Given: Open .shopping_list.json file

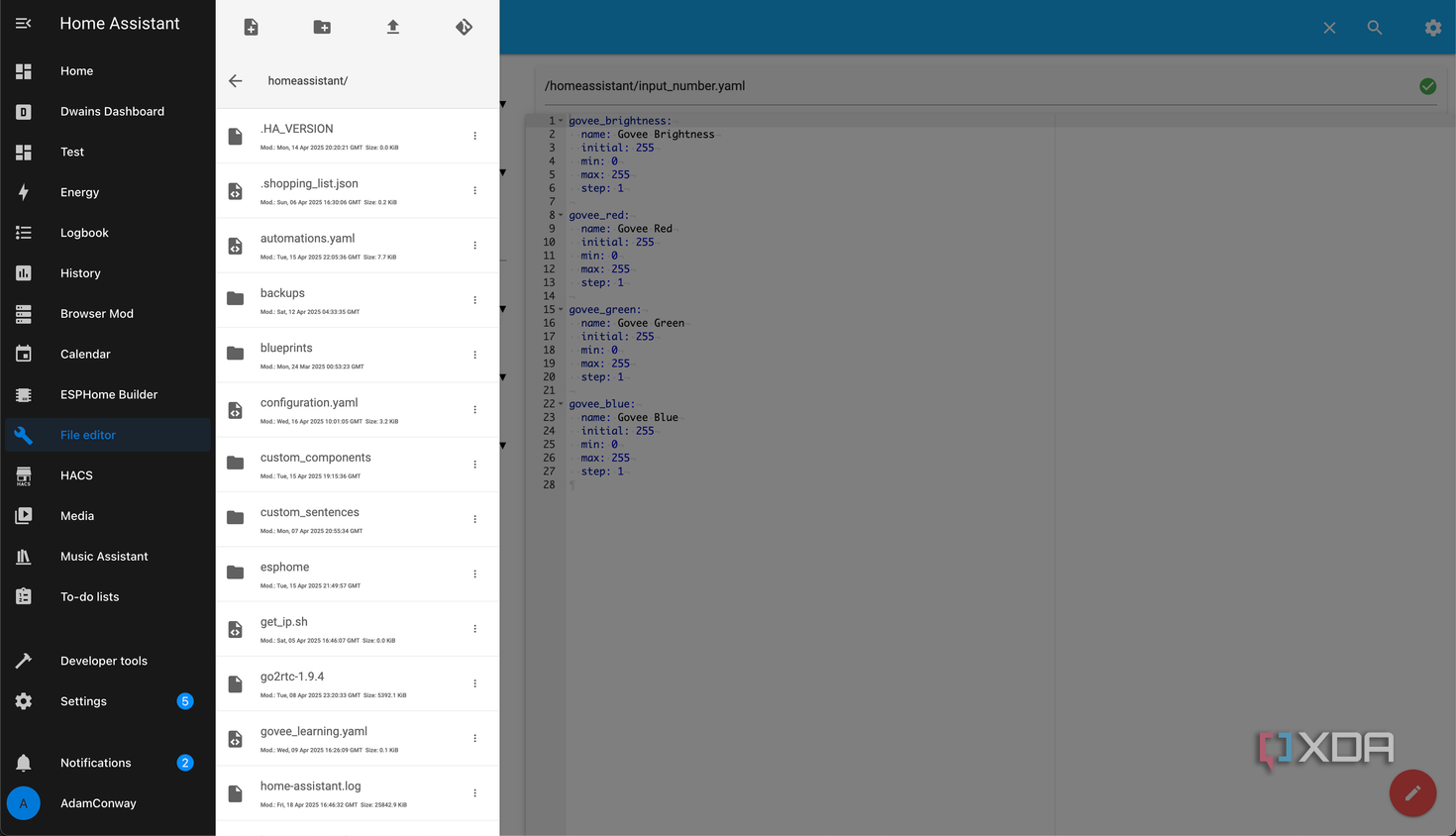Looking at the screenshot, I should 358,190.
